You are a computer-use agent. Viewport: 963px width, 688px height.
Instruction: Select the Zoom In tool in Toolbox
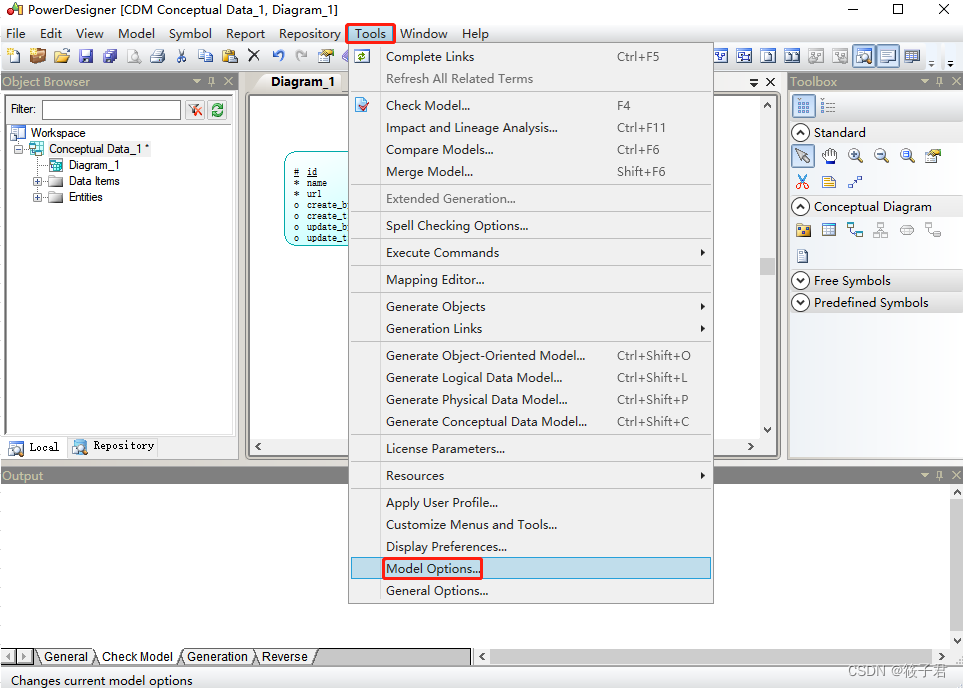coord(856,156)
